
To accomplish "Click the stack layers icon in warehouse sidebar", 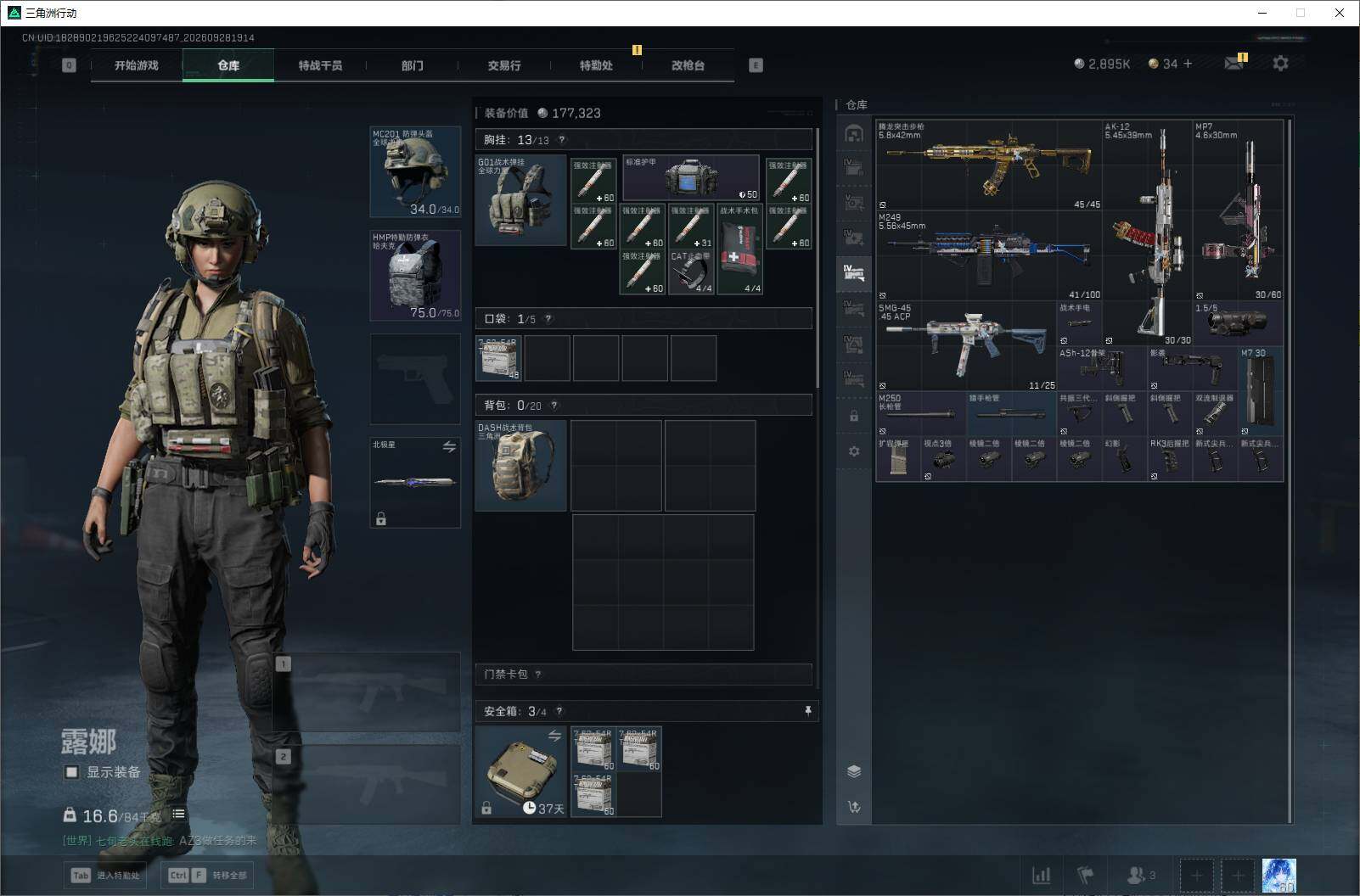I will coord(854,771).
